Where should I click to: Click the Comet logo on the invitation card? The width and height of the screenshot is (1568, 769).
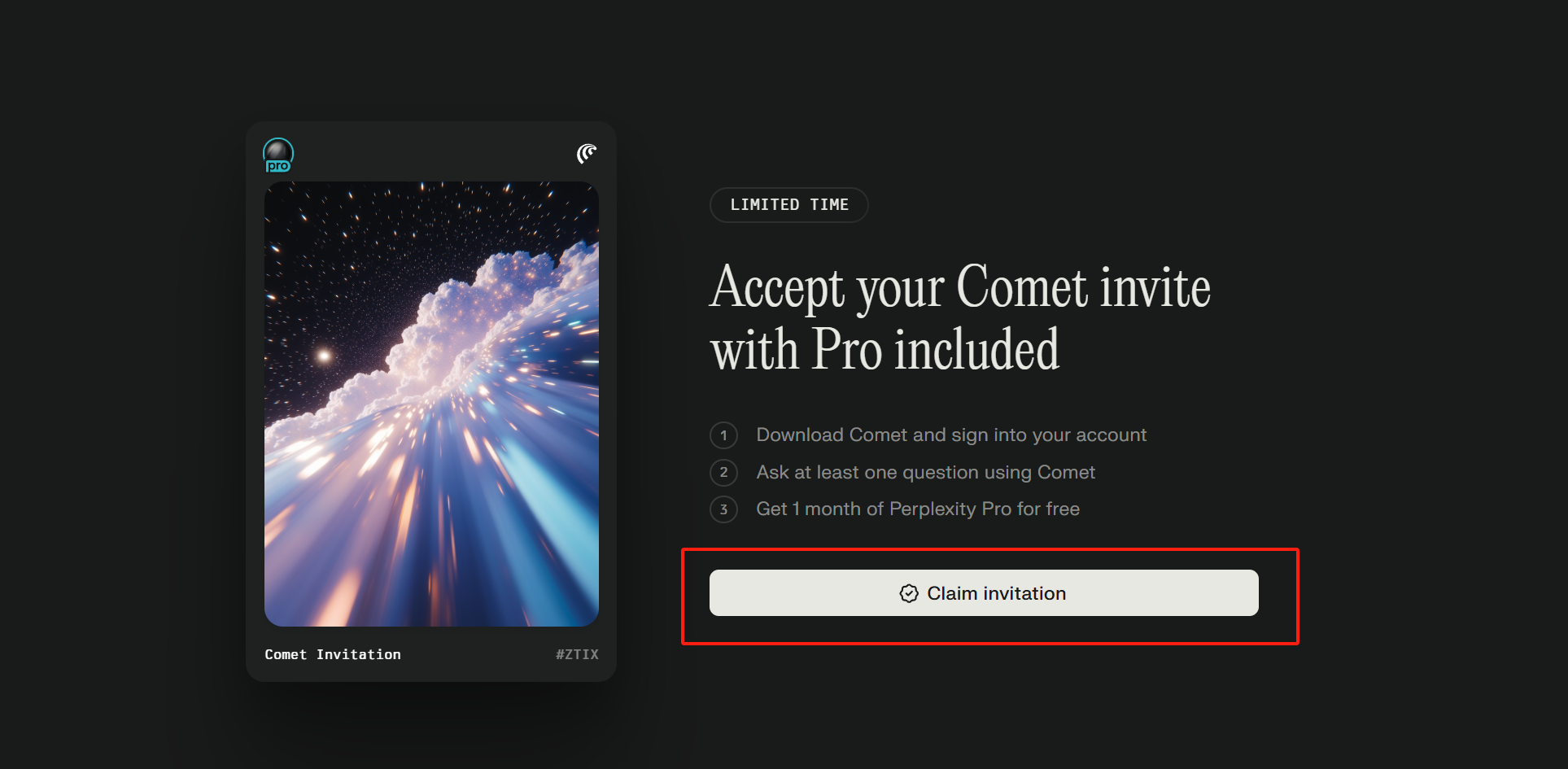point(587,153)
